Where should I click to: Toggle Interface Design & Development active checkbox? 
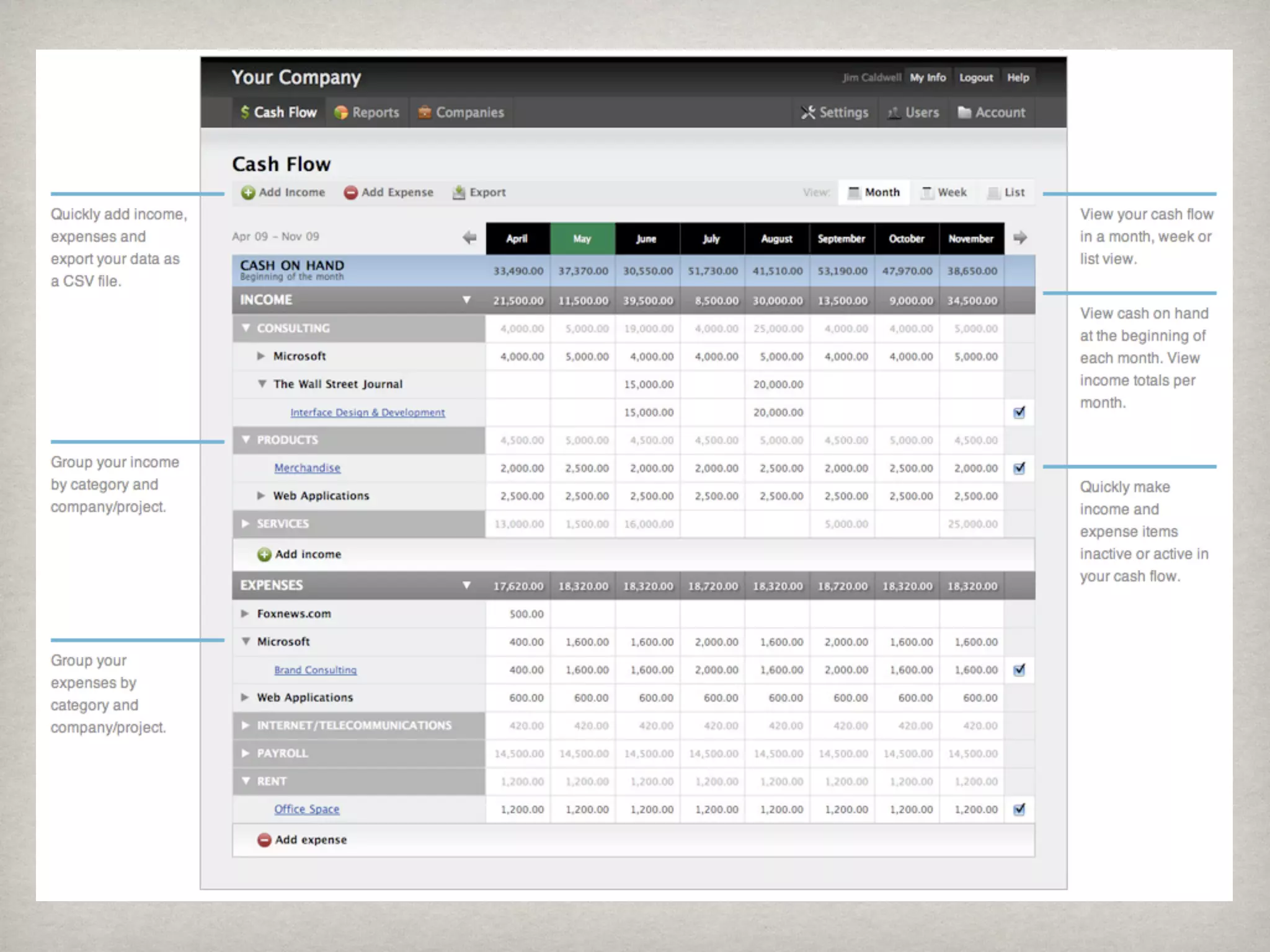1019,412
